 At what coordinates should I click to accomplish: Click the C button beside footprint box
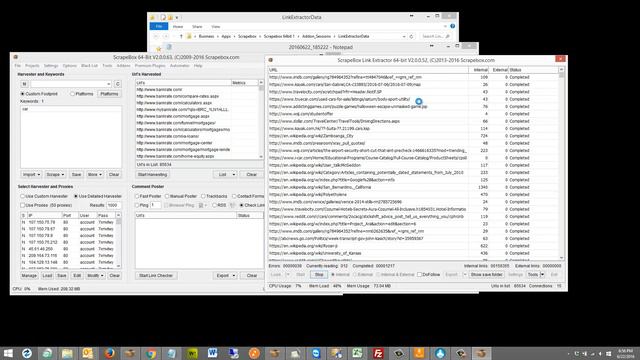(118, 84)
